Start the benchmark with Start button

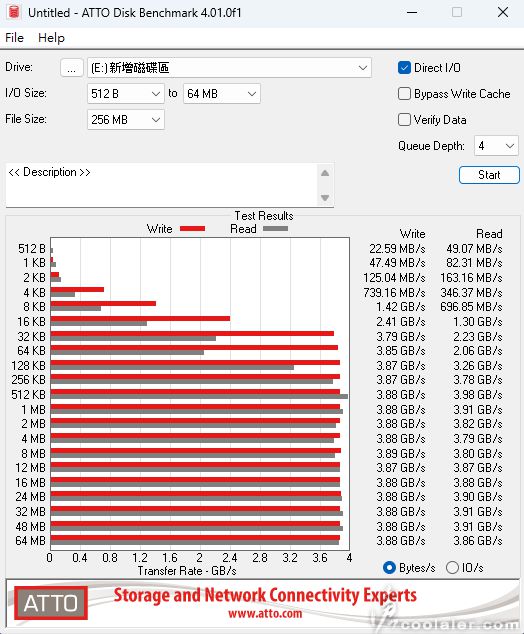point(489,175)
